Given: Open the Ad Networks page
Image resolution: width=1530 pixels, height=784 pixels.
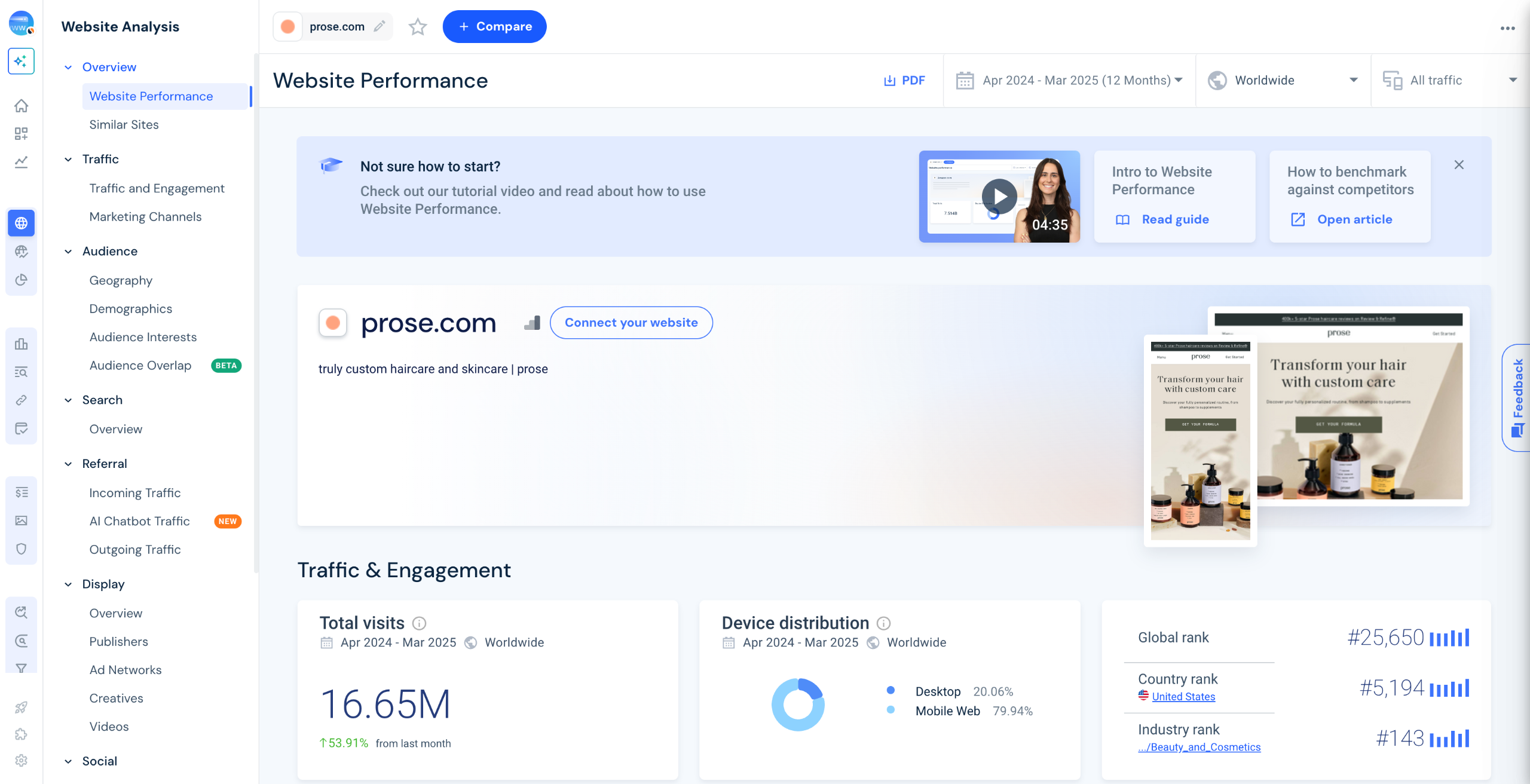Looking at the screenshot, I should [x=126, y=670].
